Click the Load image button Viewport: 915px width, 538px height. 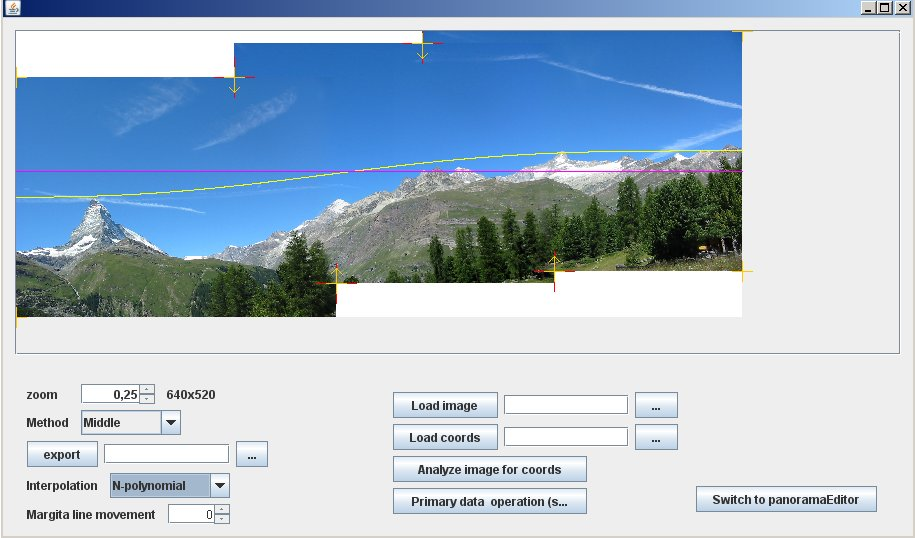click(x=445, y=405)
